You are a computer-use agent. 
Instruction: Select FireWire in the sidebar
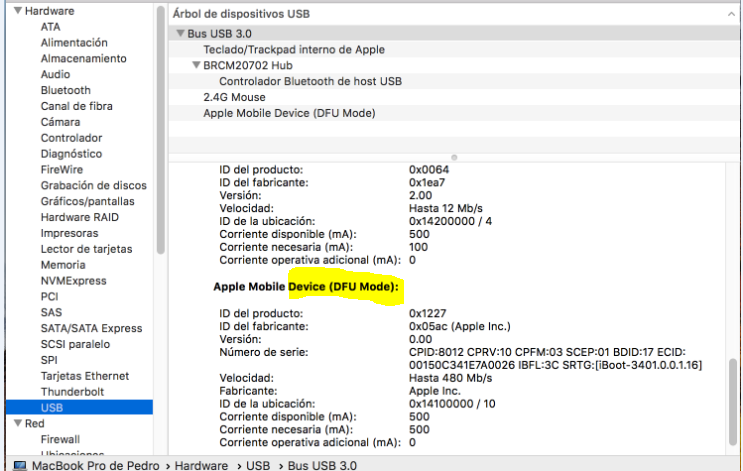tap(62, 170)
